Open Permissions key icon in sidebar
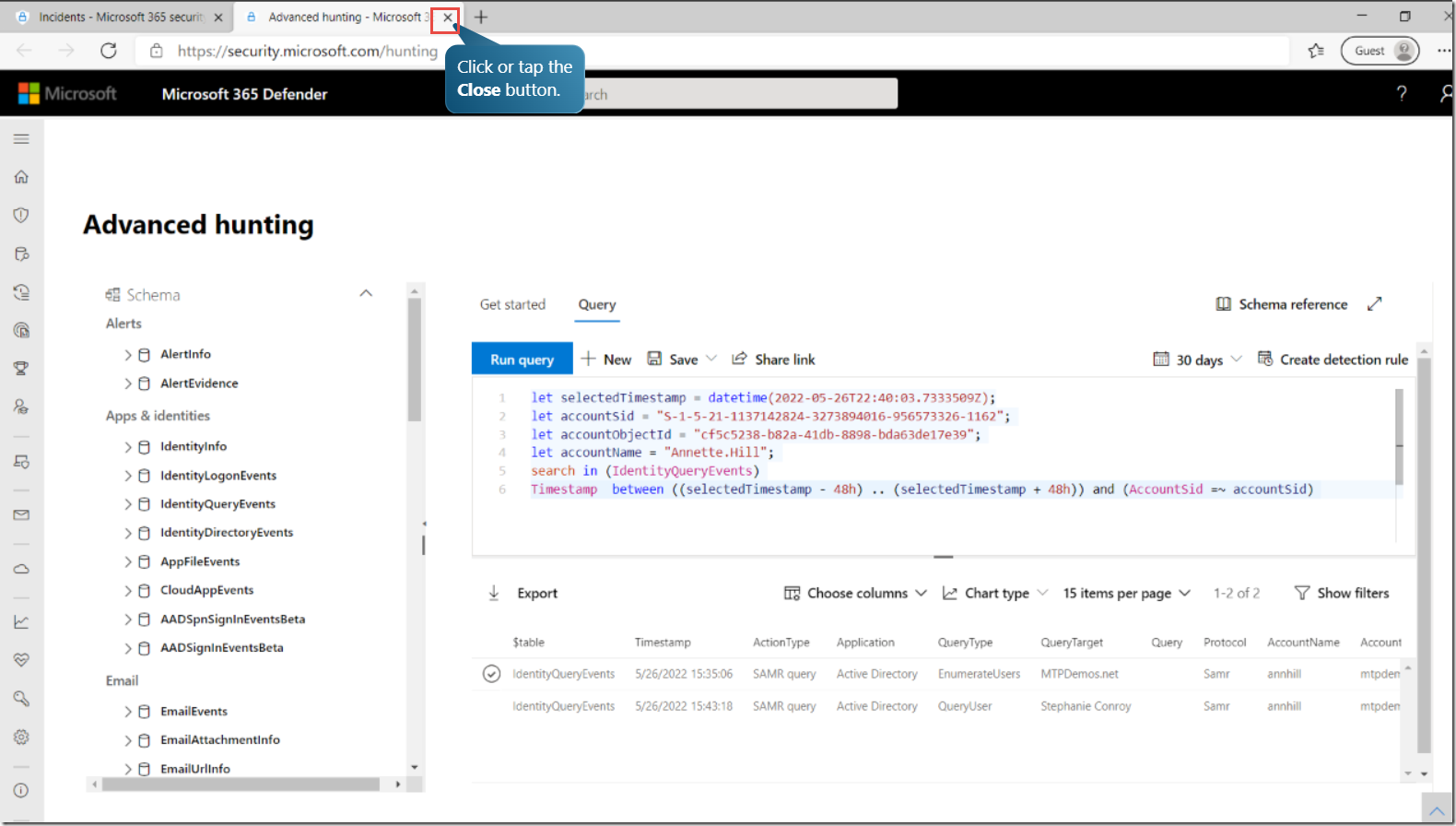Screen dimensions: 1456x826 [21, 699]
